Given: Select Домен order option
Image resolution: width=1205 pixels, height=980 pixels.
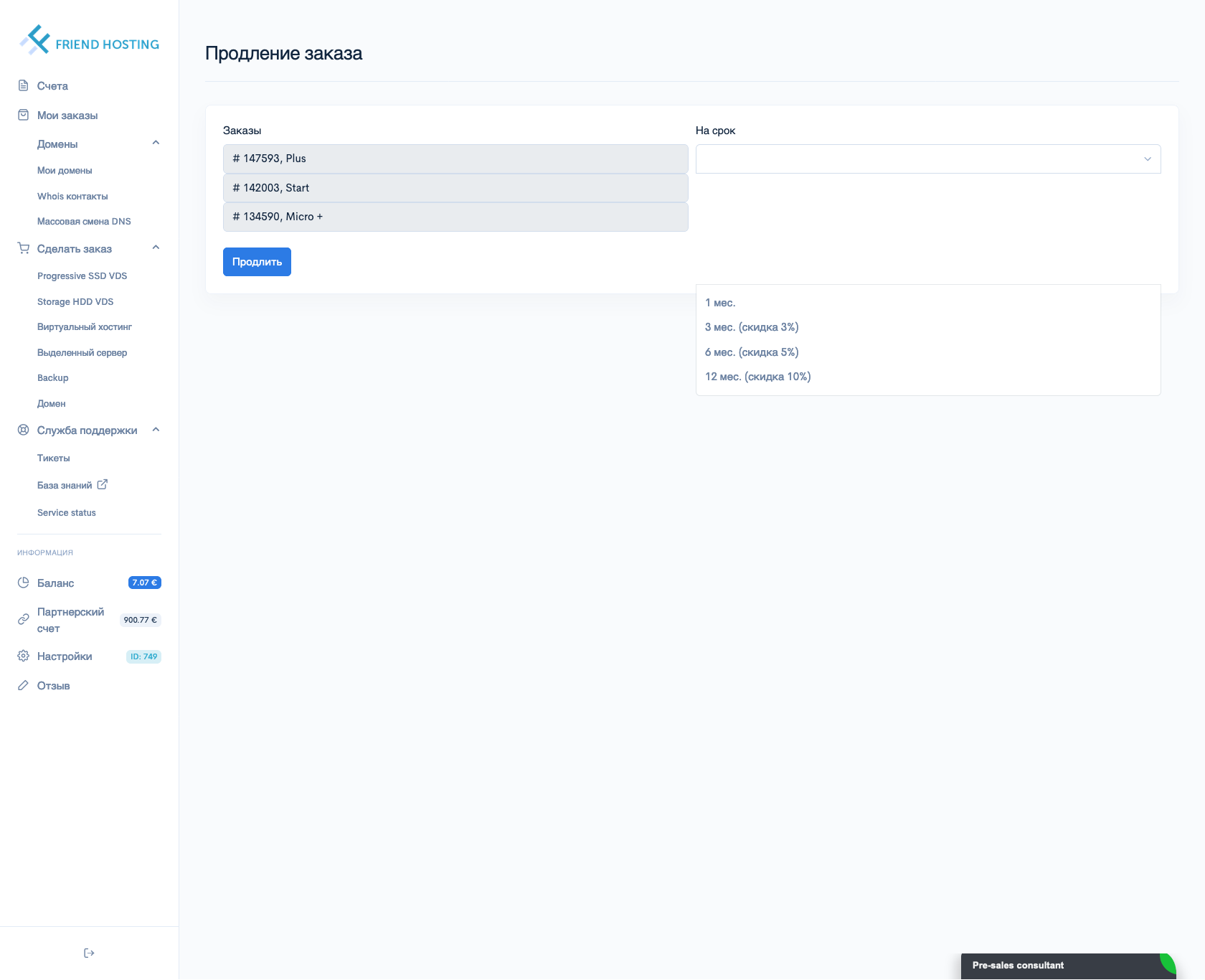Looking at the screenshot, I should point(51,404).
